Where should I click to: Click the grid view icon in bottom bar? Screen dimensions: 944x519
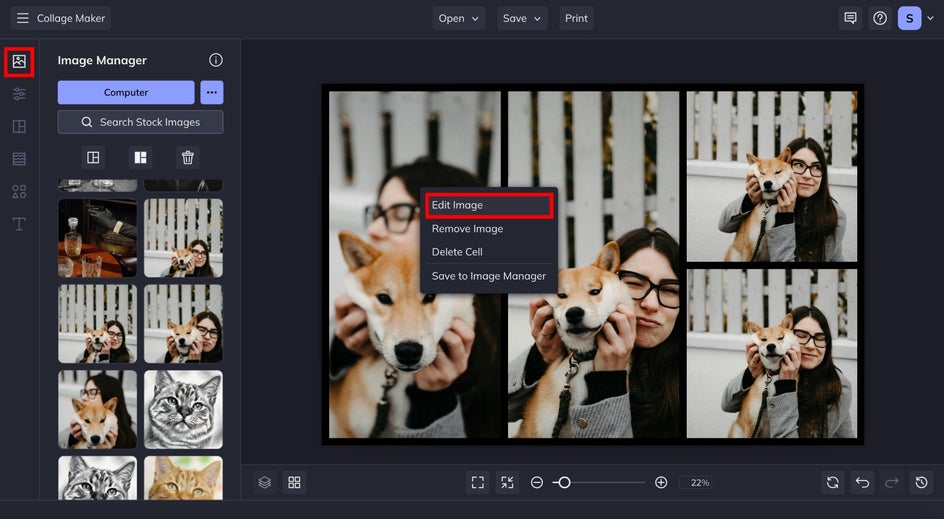click(x=294, y=482)
